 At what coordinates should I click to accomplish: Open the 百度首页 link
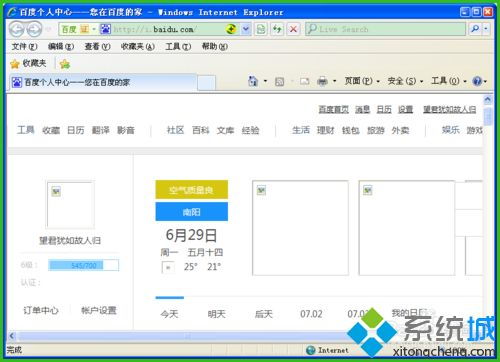333,109
